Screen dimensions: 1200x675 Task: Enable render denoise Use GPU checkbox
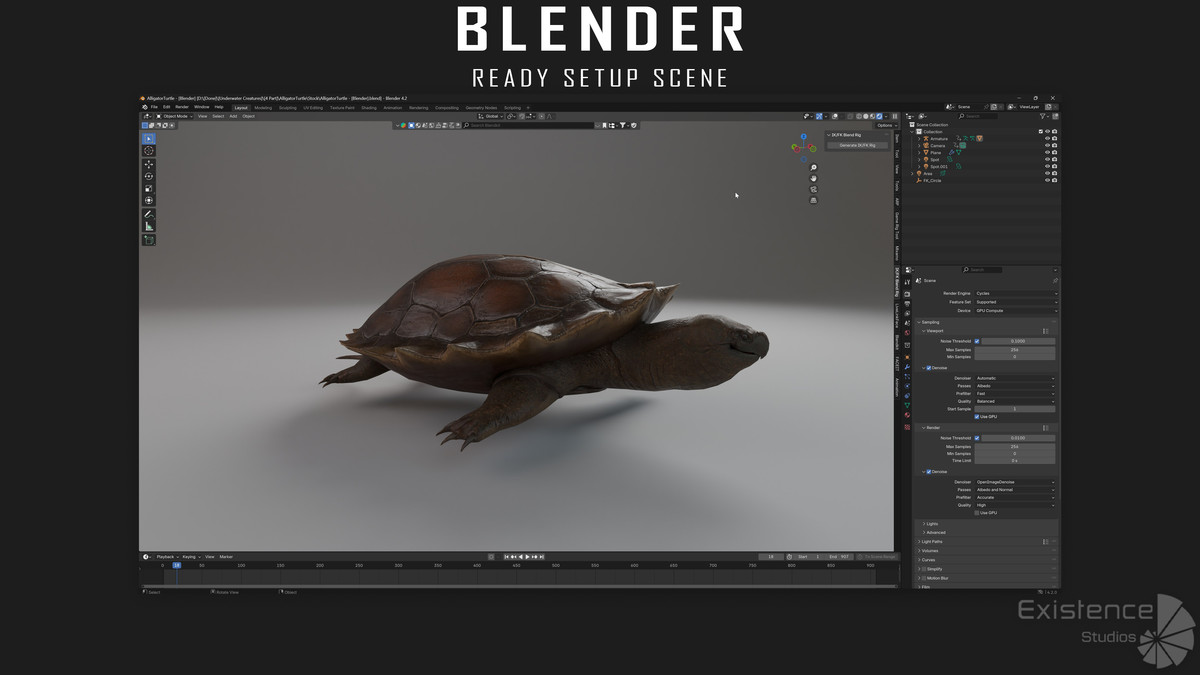click(x=977, y=513)
